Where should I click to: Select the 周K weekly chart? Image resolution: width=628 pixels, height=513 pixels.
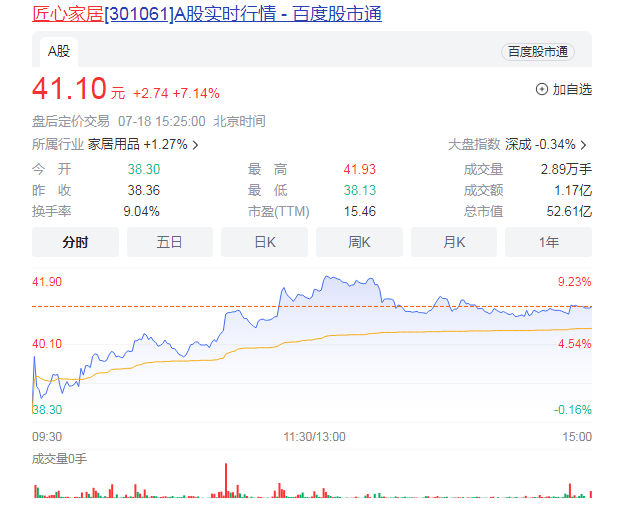coord(359,242)
